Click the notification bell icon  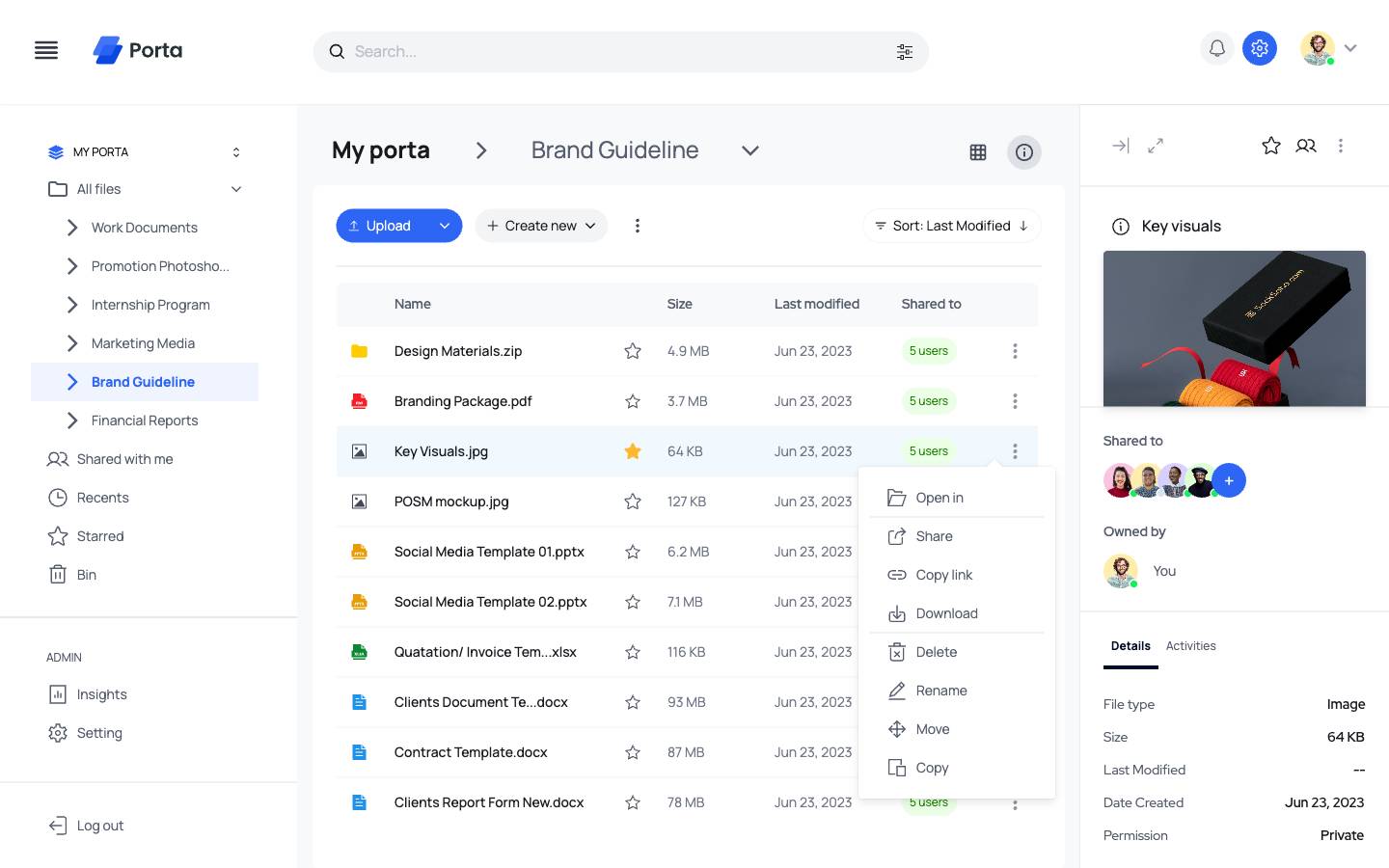1217,48
